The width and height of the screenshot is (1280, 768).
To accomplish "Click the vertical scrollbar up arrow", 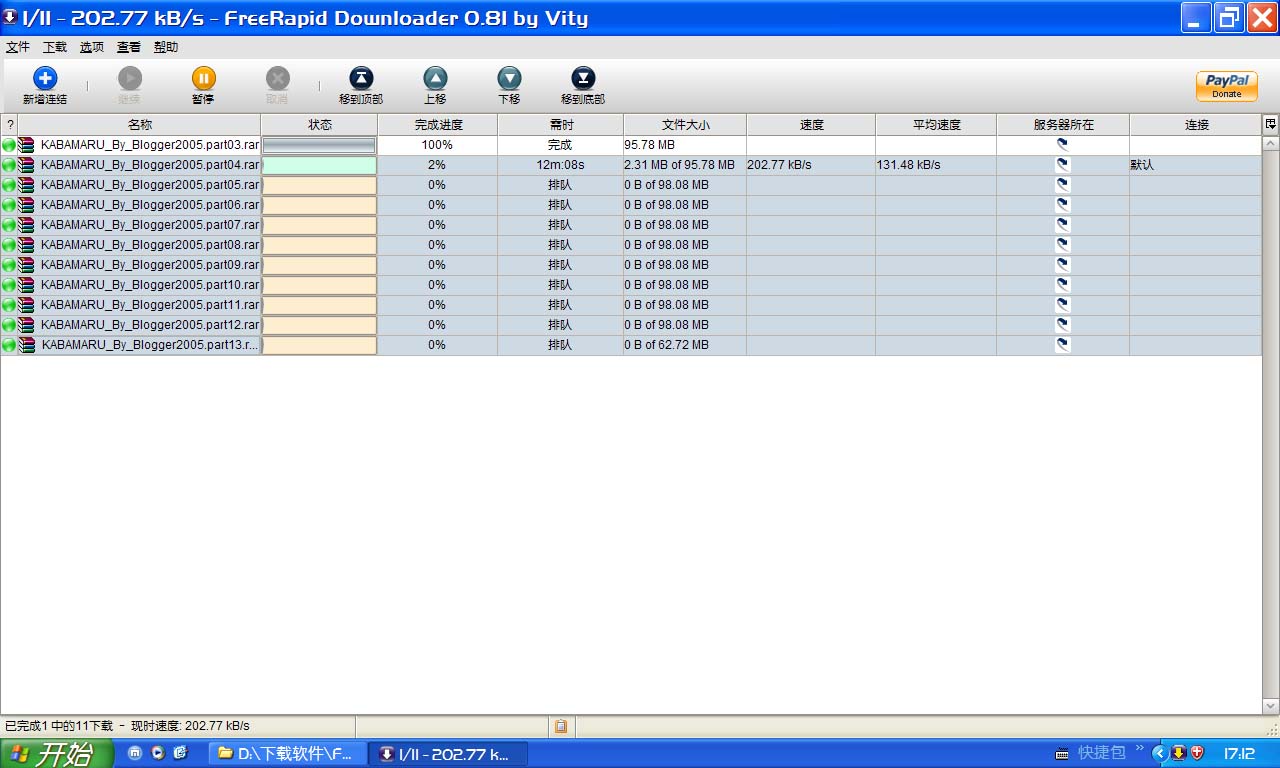I will pos(1271,143).
